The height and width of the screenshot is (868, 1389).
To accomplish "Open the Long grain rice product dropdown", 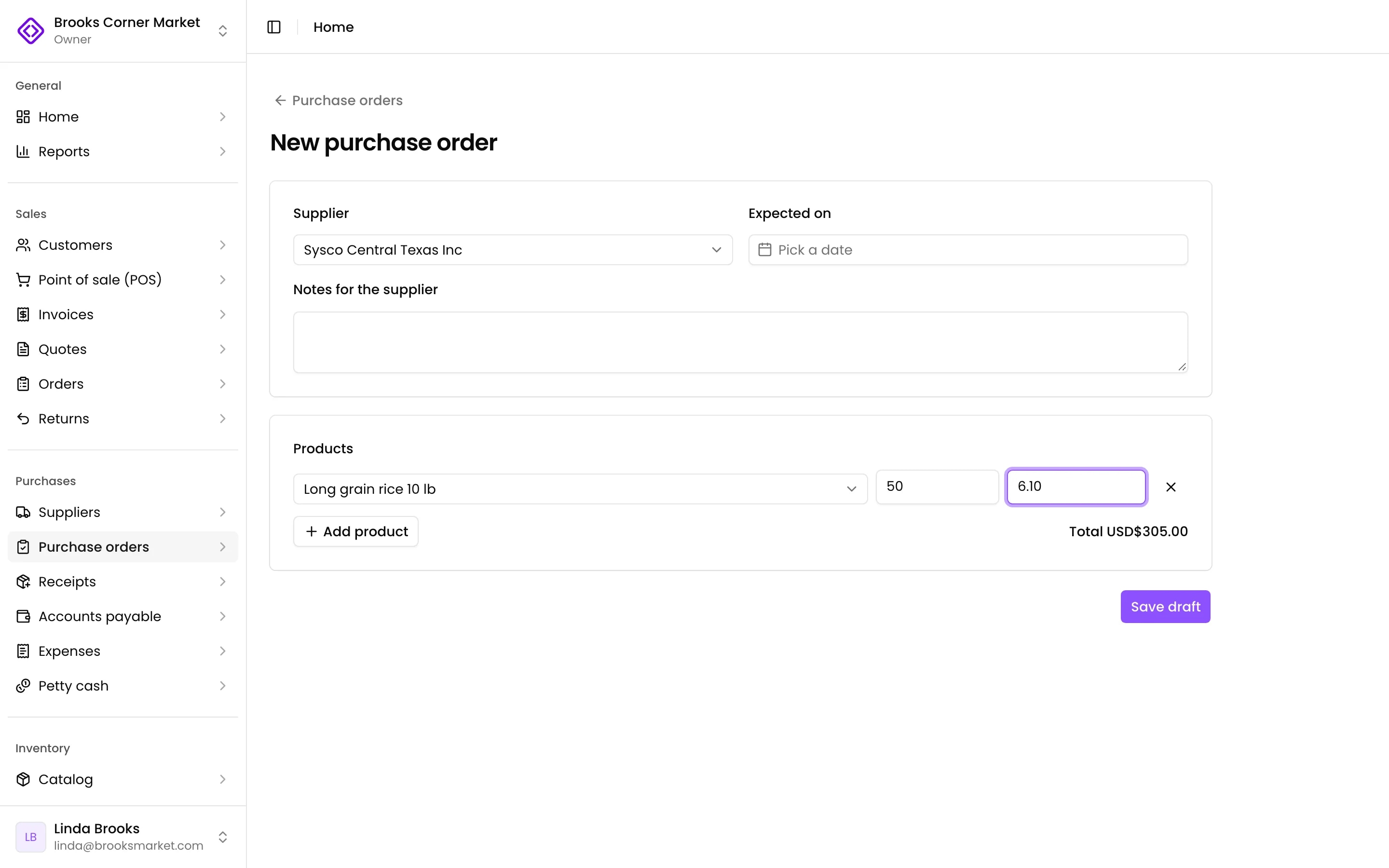I will (580, 489).
